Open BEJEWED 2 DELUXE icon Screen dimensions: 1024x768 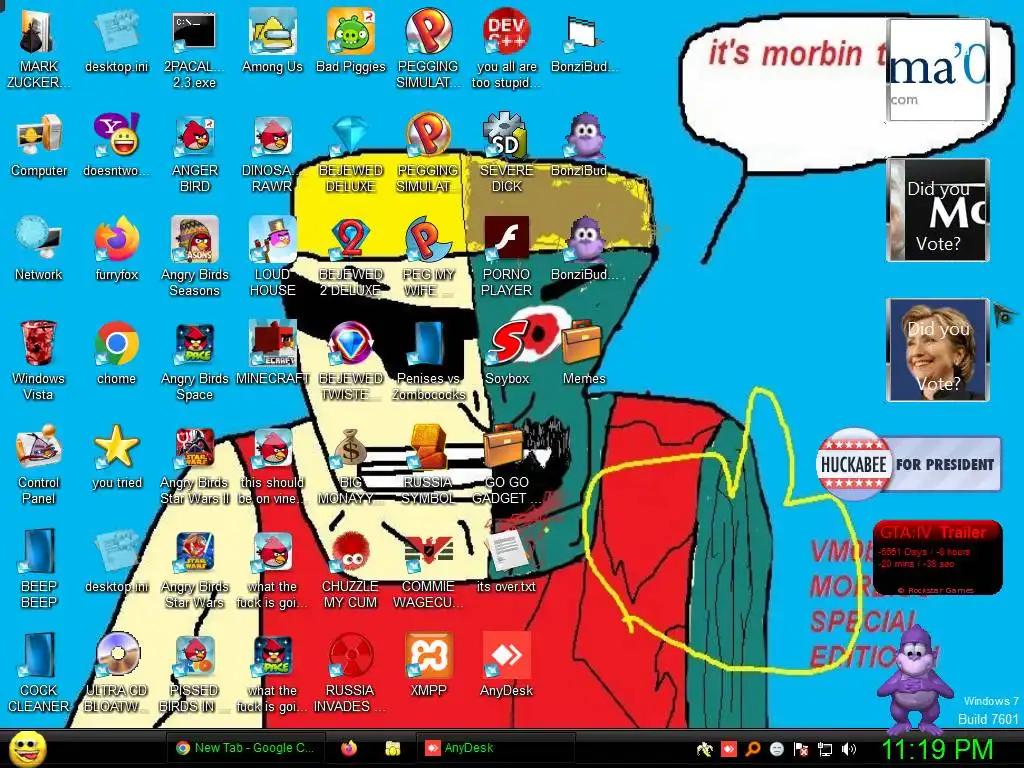point(351,256)
